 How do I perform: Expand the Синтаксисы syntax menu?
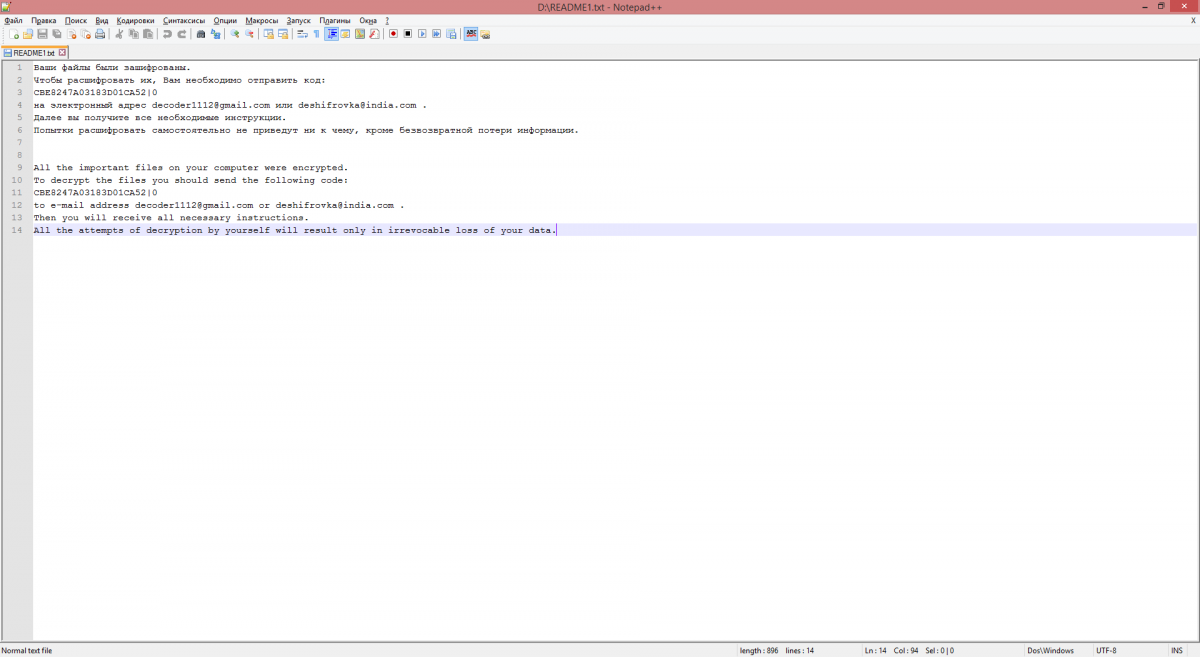coord(184,20)
